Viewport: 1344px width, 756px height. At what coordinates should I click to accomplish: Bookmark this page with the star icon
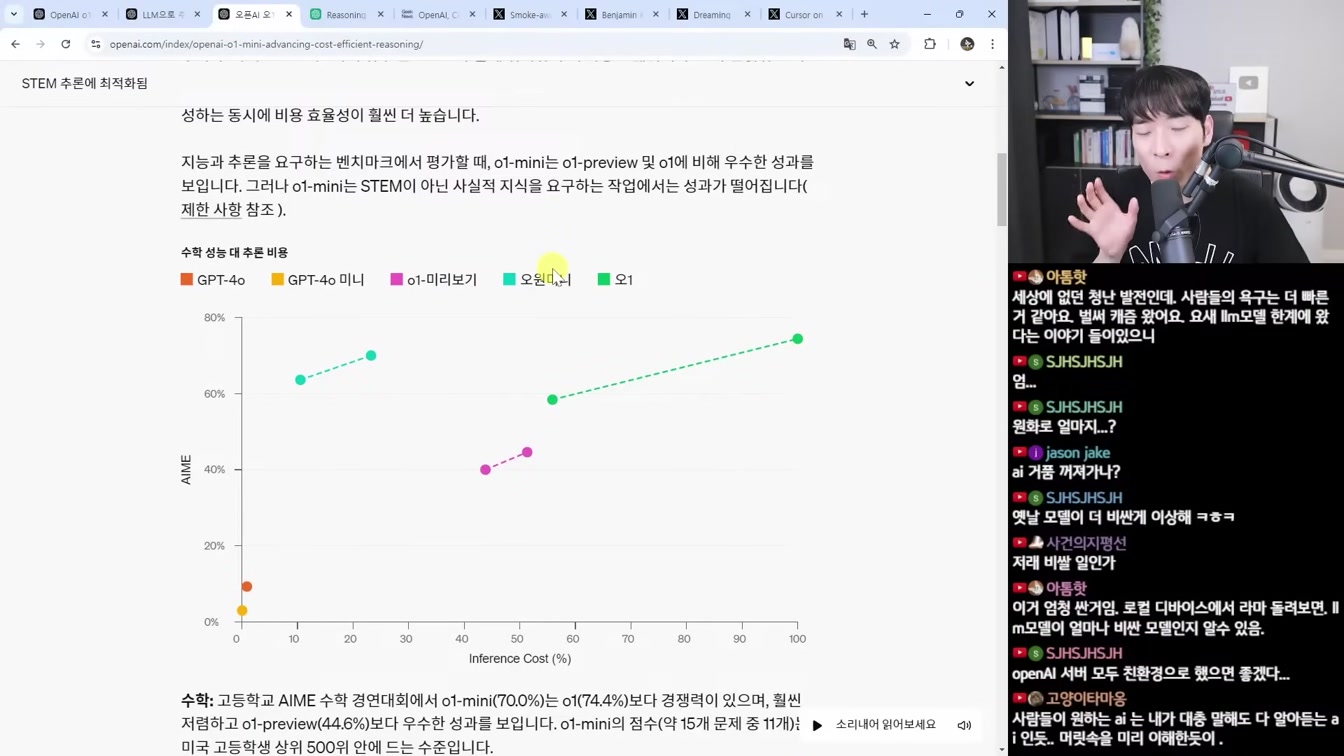tap(895, 44)
